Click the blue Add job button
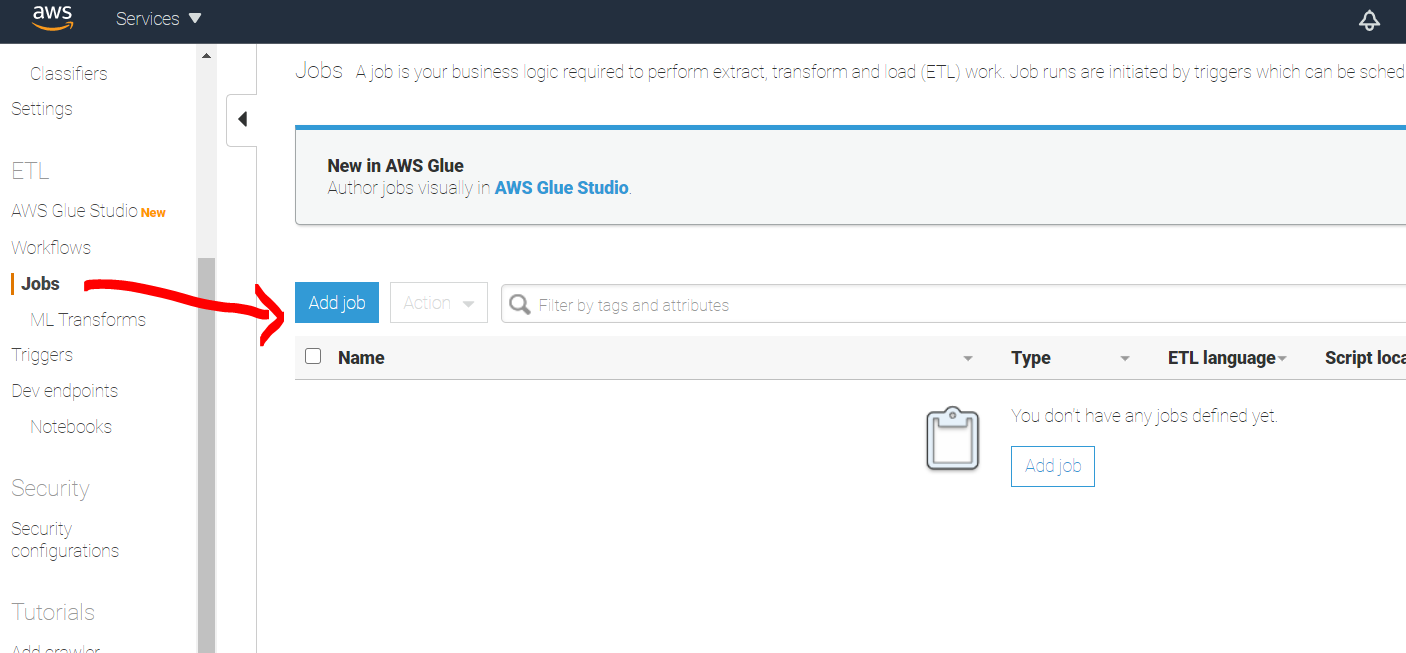Screen dimensions: 1406x653 tap(337, 303)
